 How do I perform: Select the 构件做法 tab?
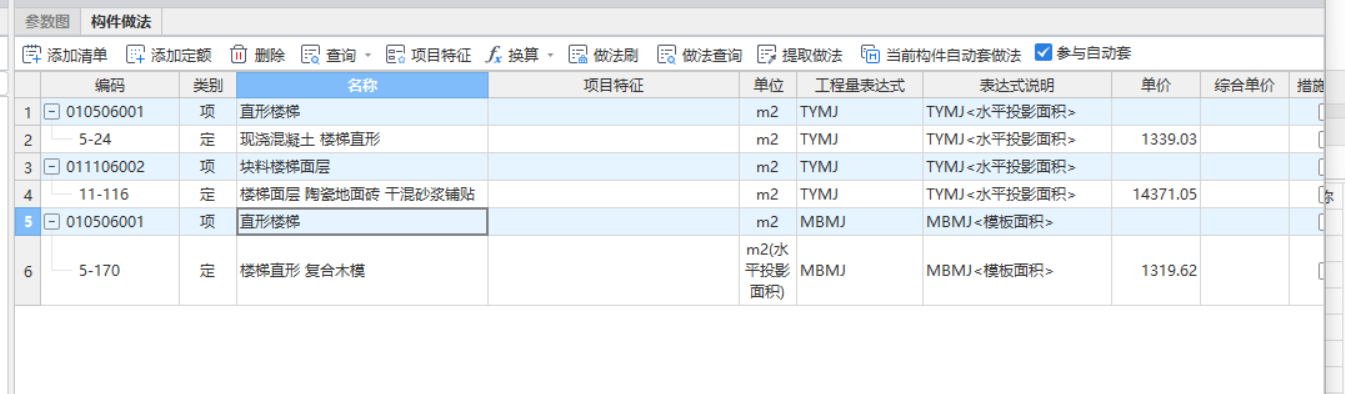(120, 21)
